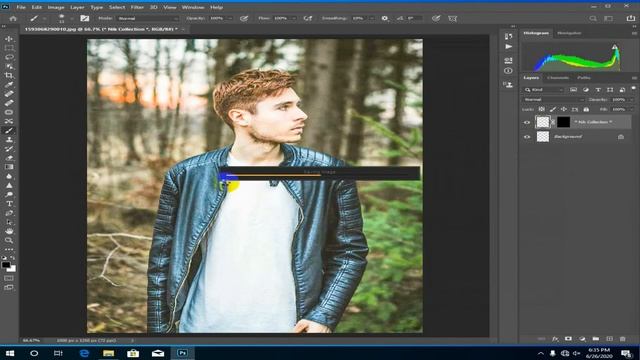This screenshot has width=640, height=360.
Task: Delete layer trash icon
Action: coord(622,339)
